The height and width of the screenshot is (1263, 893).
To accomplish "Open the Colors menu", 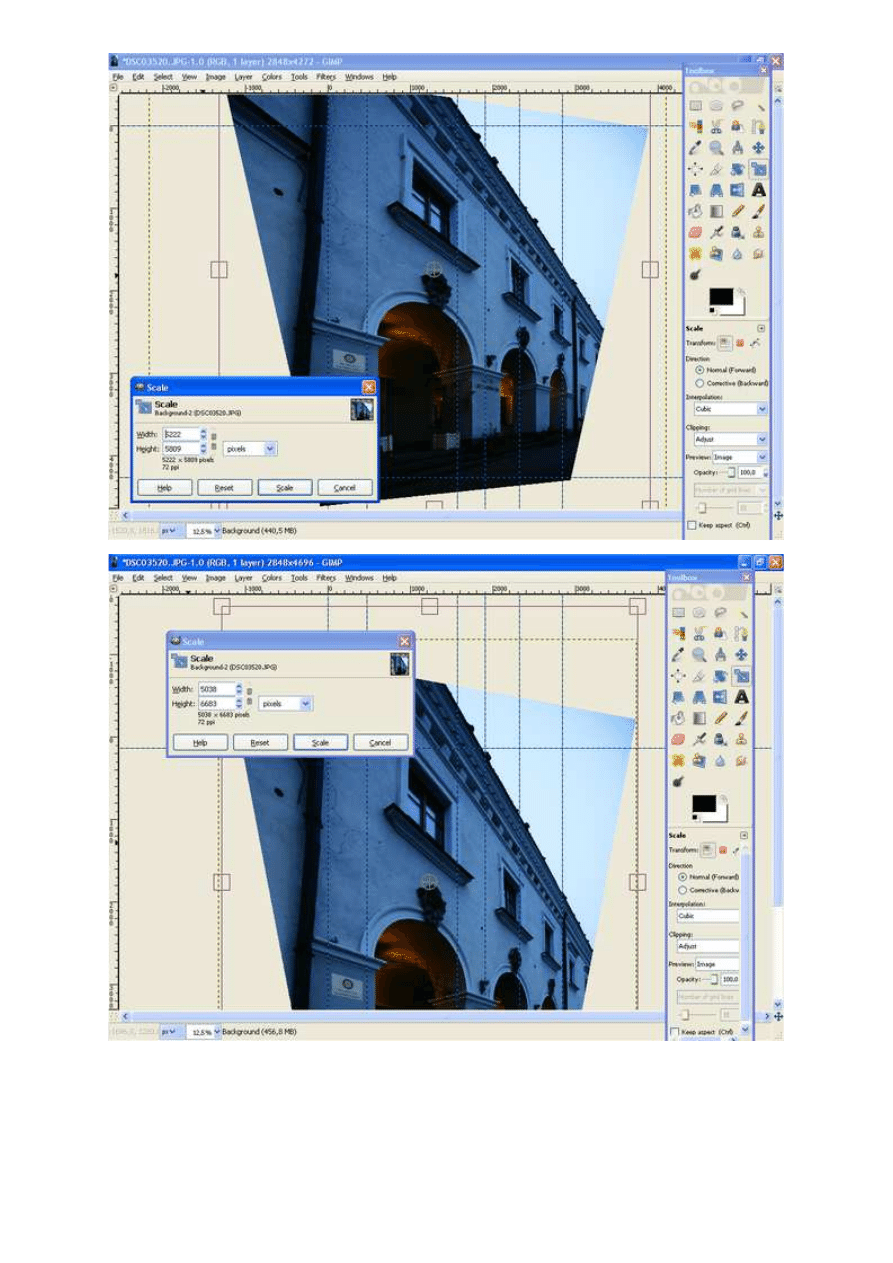I will point(271,77).
